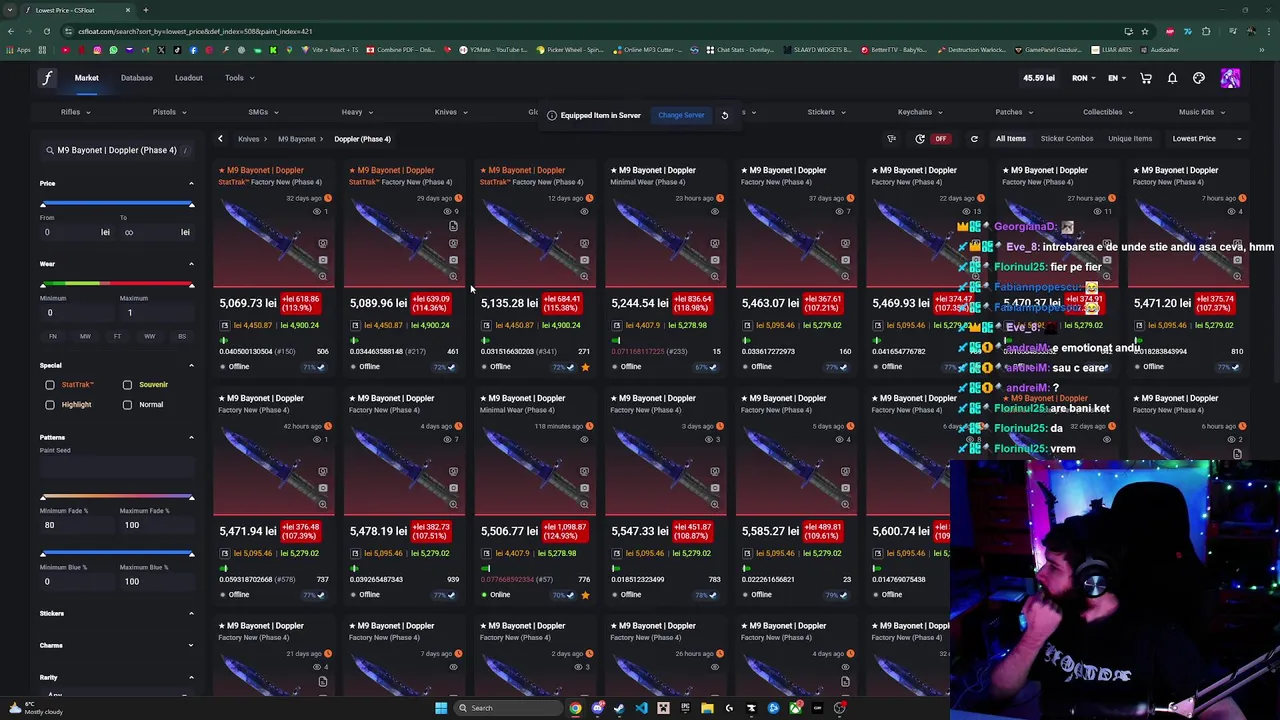Click the camera screenshot icon on 5,069.73 lei card
The width and height of the screenshot is (1280, 720).
click(322, 260)
